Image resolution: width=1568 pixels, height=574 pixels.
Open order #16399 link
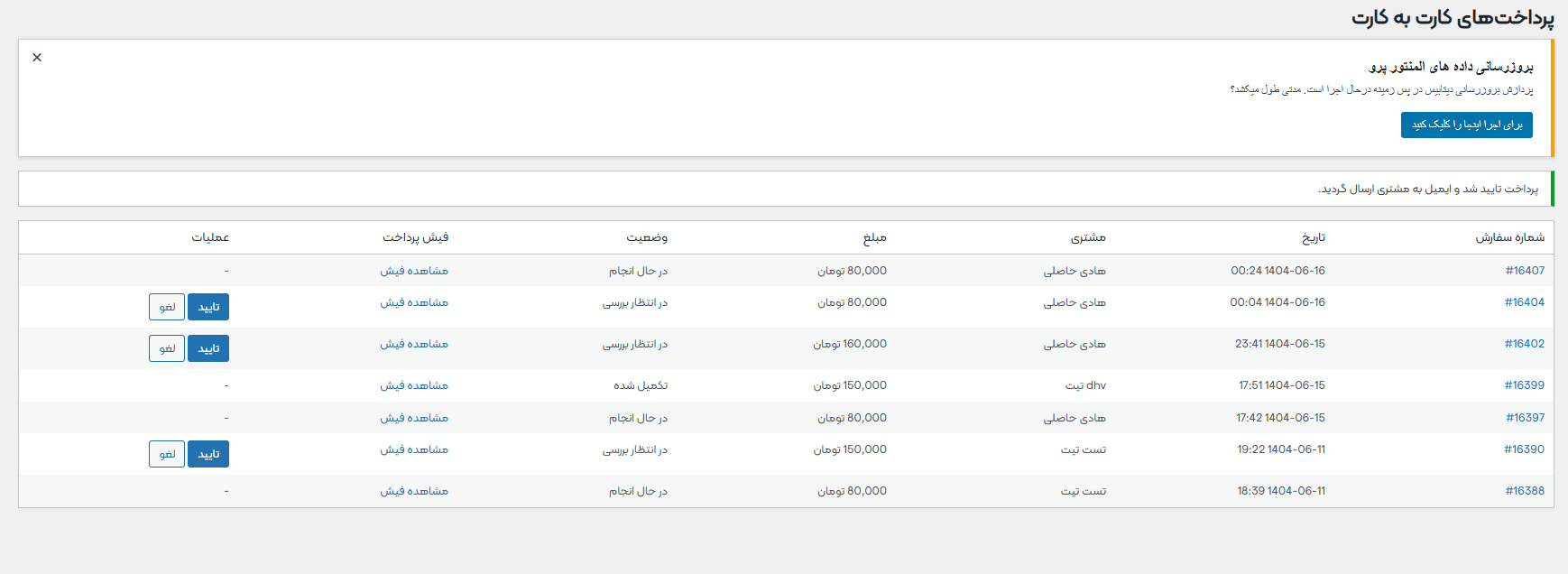tap(1524, 385)
